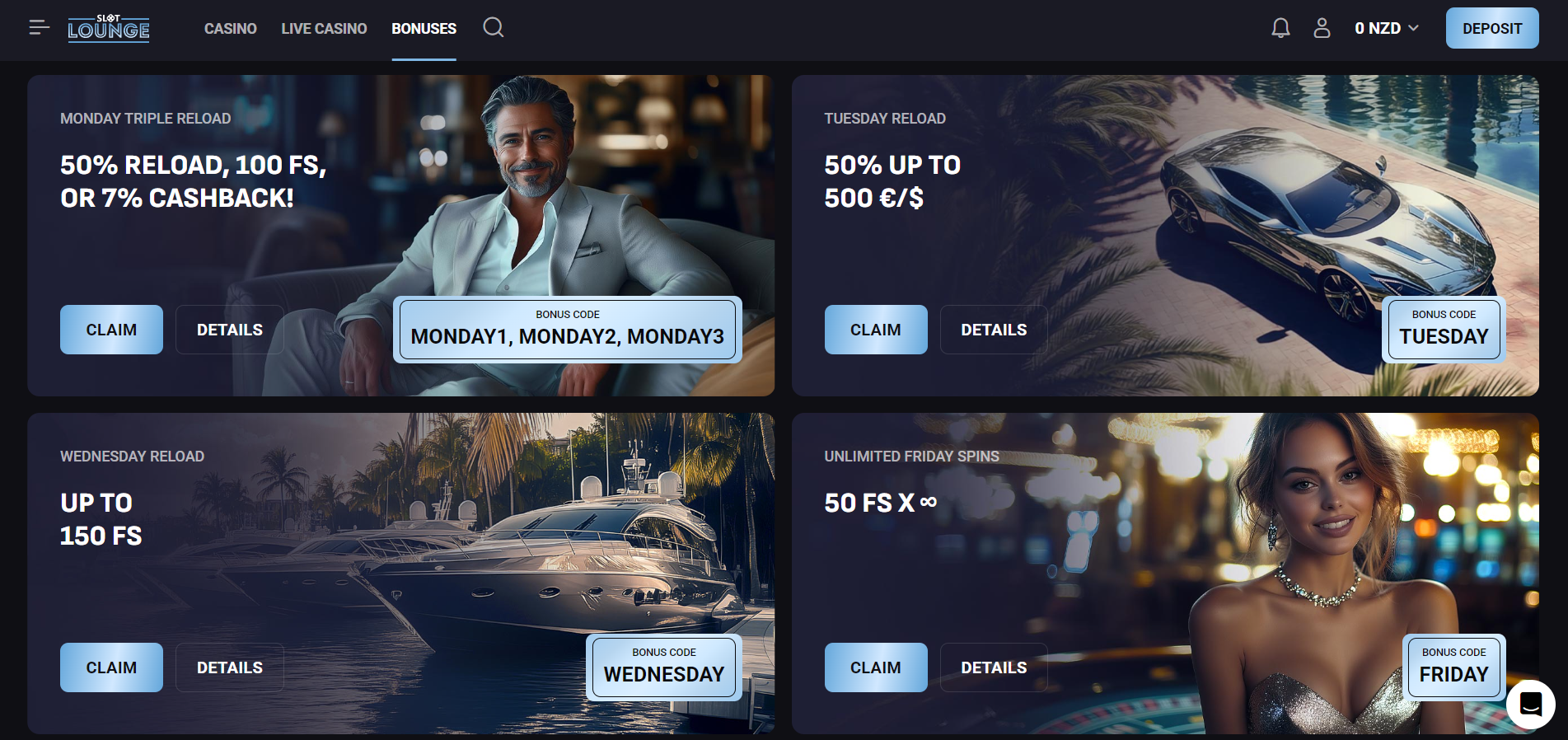View details of Tuesday Reload
The image size is (1568, 740).
994,330
